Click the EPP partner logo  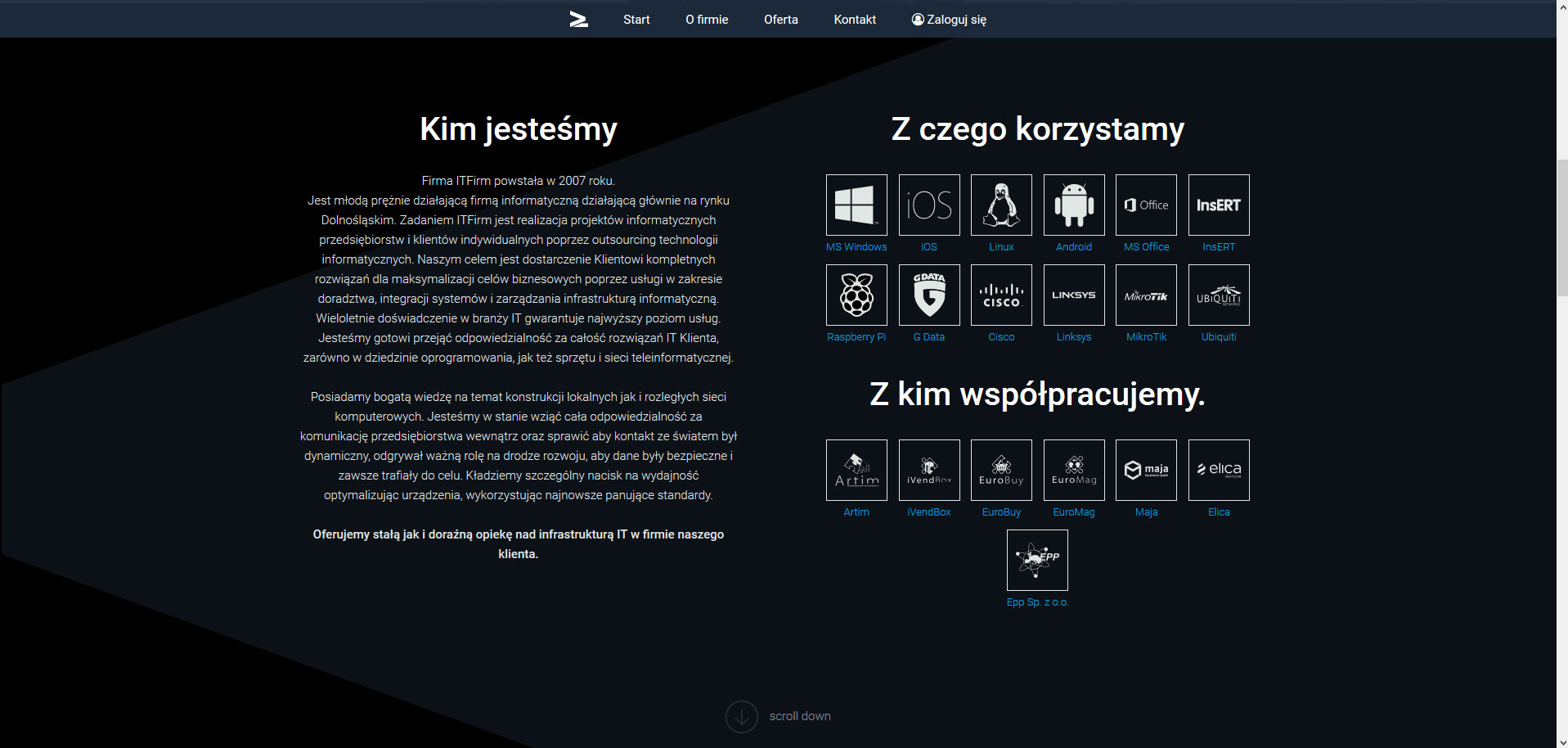[1037, 560]
